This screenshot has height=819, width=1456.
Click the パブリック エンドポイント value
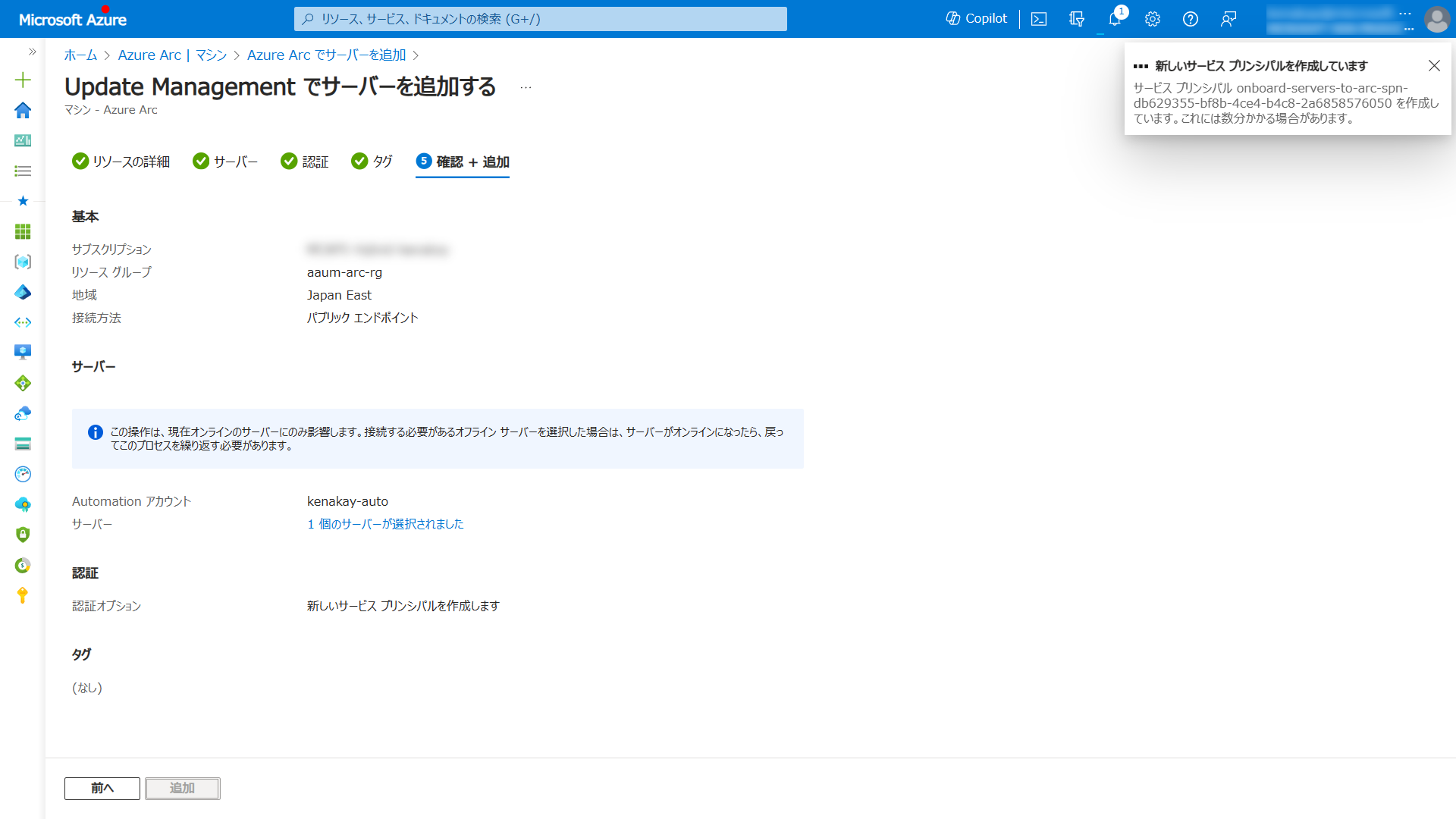point(362,318)
